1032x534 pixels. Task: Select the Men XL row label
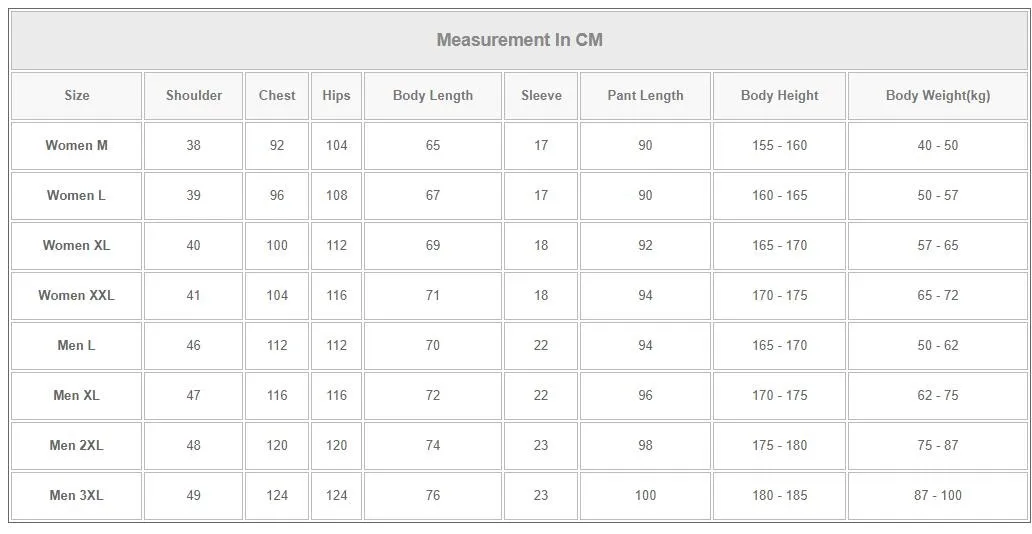[77, 396]
